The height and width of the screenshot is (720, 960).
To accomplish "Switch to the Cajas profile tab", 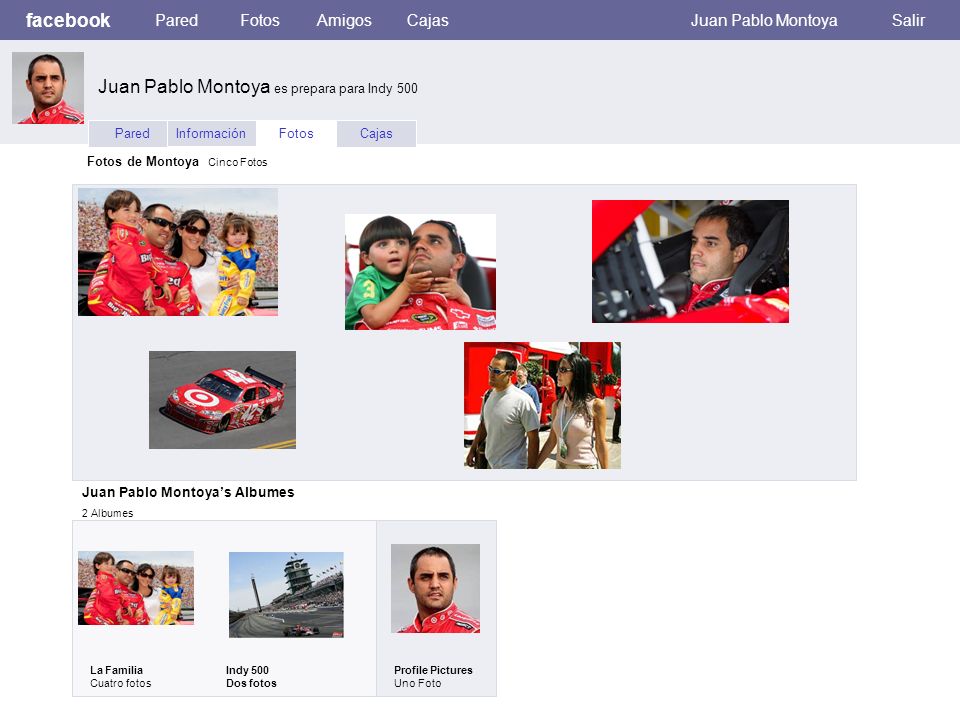I will [376, 133].
